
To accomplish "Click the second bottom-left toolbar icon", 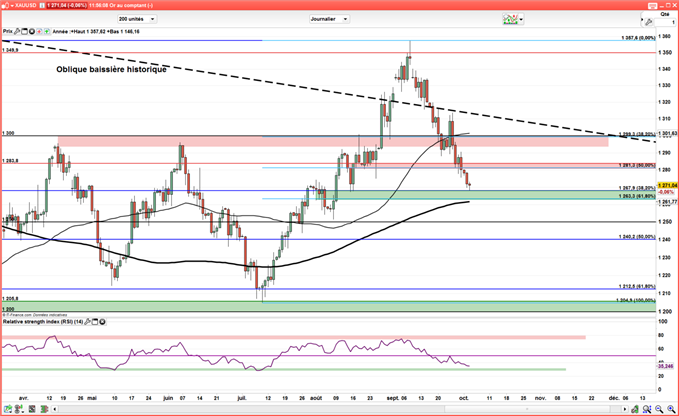I will click(x=19, y=409).
